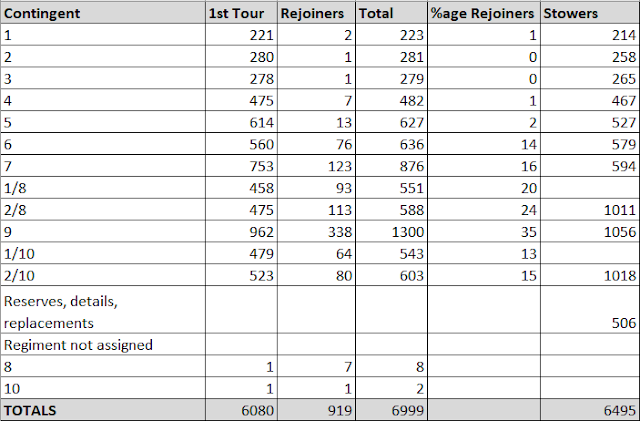Click 1st Tour value 458

[262, 188]
